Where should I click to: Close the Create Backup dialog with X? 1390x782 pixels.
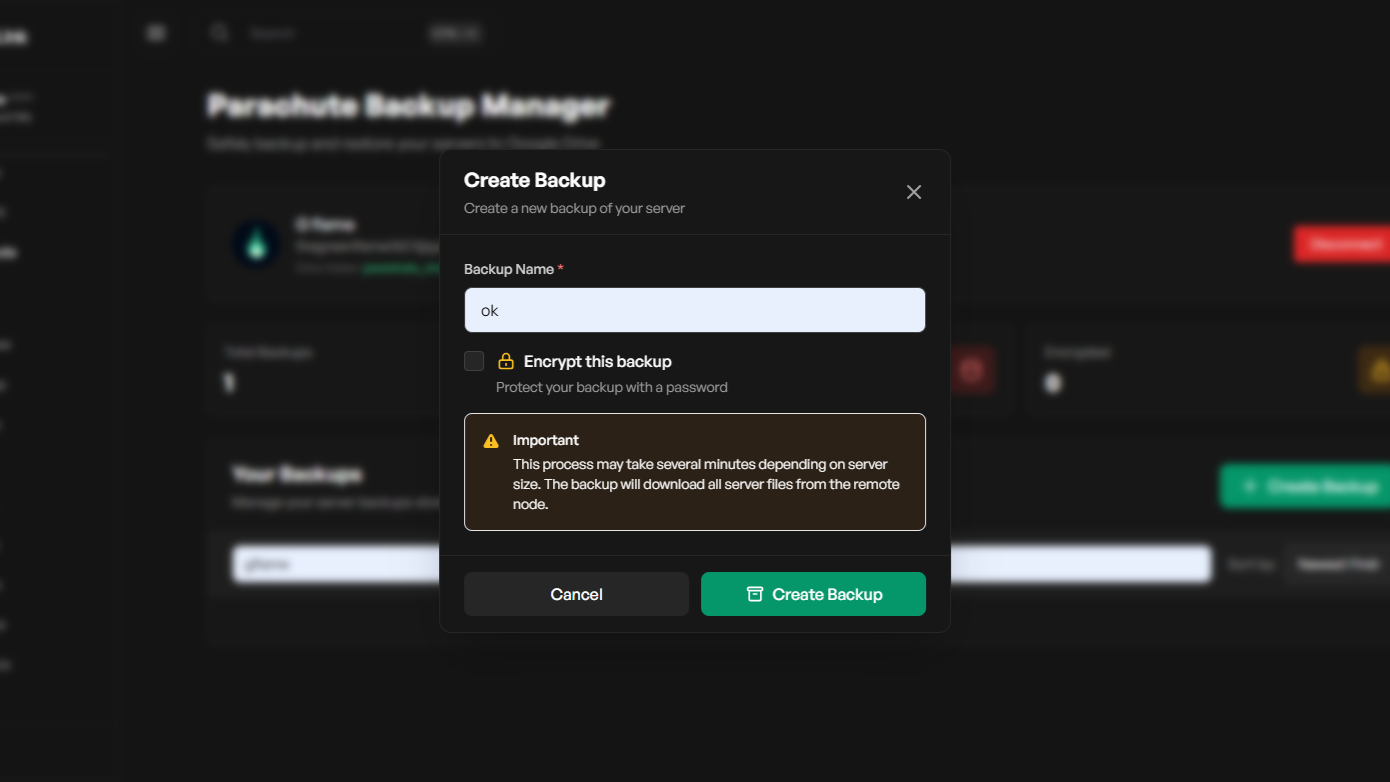click(913, 192)
